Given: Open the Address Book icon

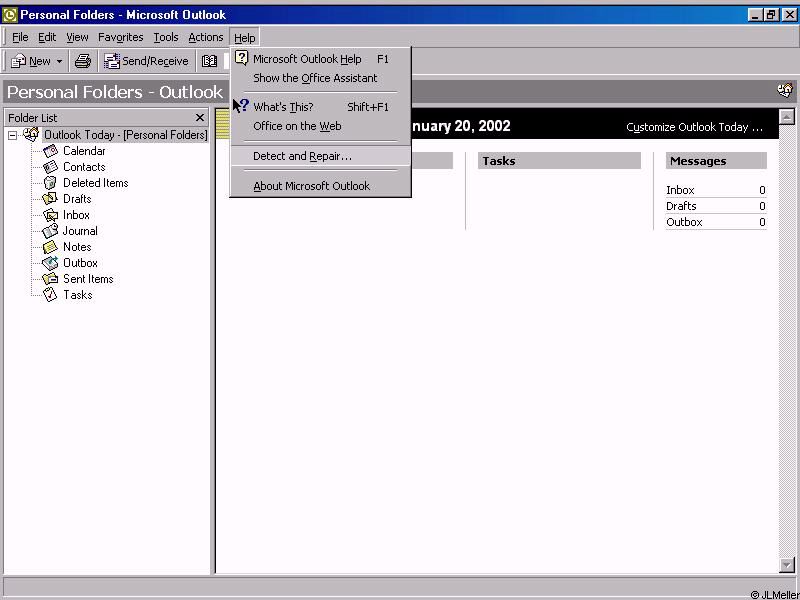Looking at the screenshot, I should (209, 61).
